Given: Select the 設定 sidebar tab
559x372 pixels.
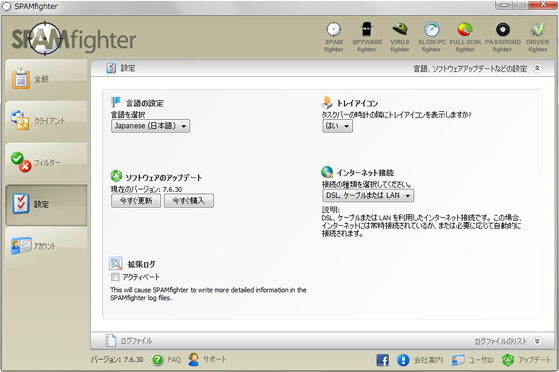Looking at the screenshot, I should (46, 205).
